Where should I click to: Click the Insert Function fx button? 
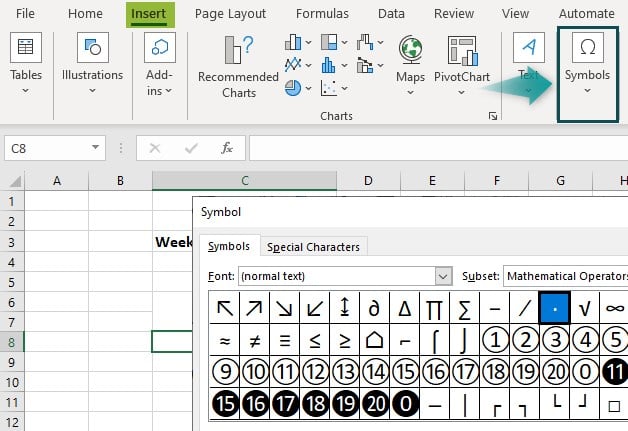[x=227, y=148]
